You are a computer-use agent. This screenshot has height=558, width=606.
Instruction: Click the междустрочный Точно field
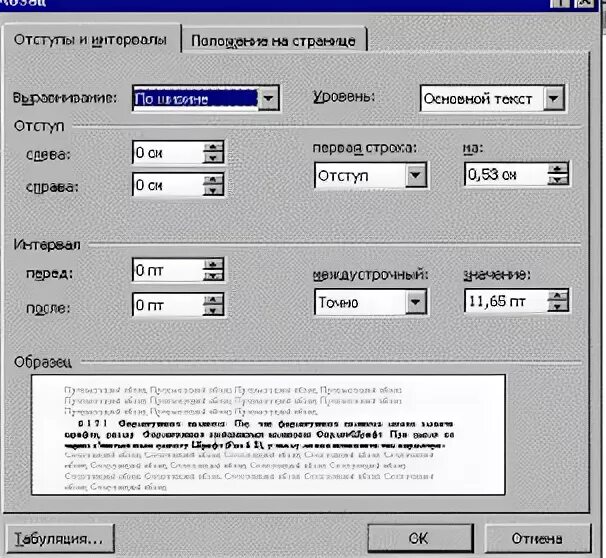(360, 302)
